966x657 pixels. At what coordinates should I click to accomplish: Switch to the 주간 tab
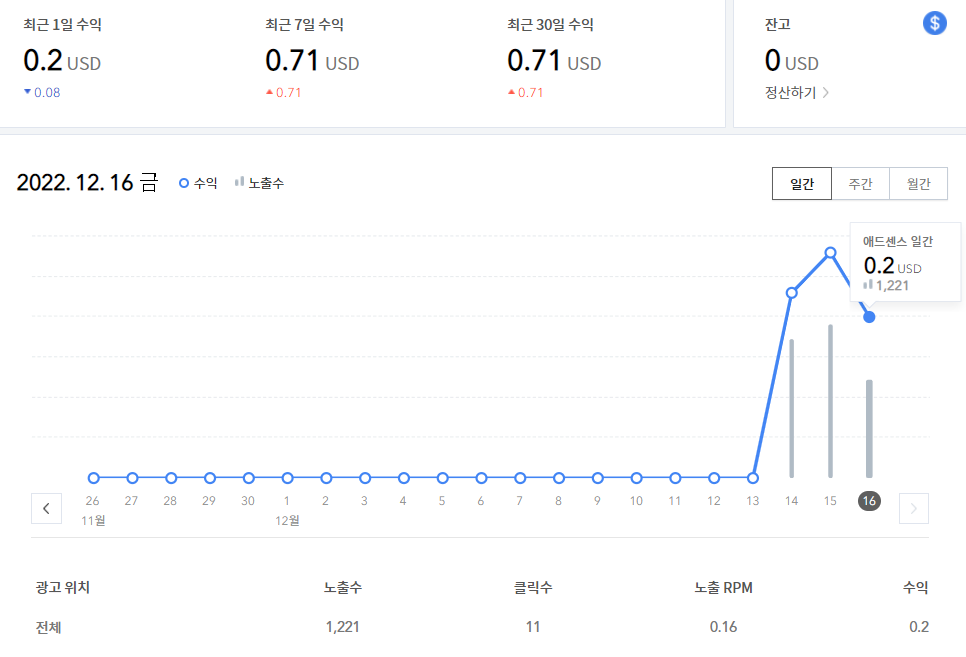coord(860,183)
